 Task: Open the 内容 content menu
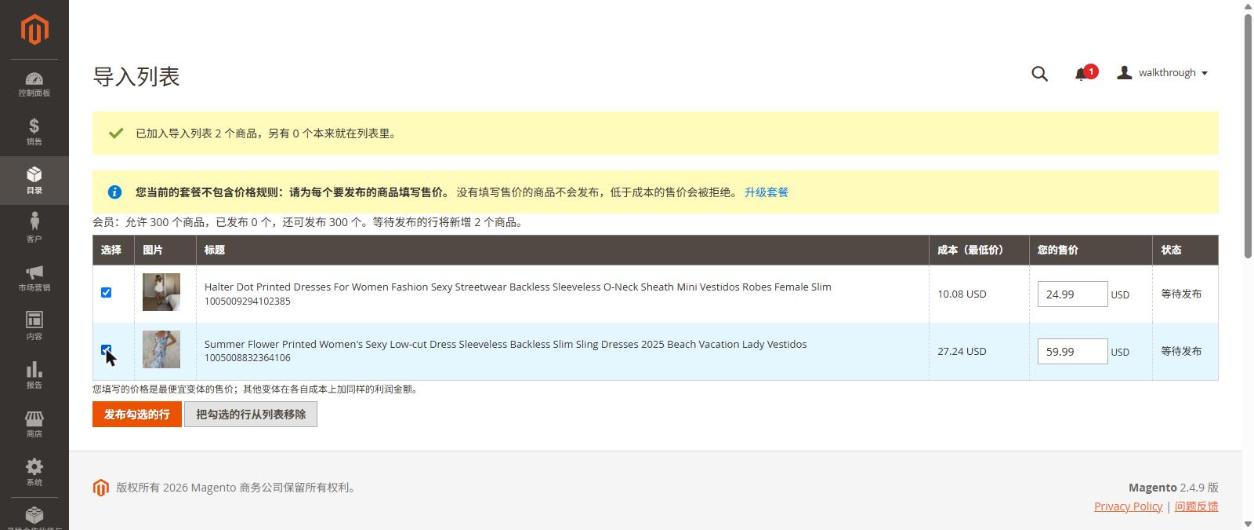[34, 326]
